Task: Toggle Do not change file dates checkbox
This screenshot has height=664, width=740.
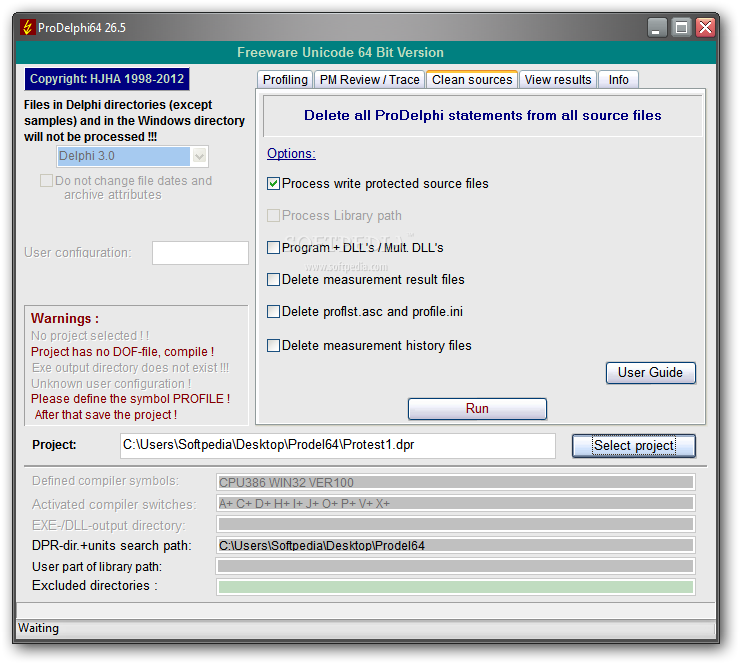Action: point(46,181)
